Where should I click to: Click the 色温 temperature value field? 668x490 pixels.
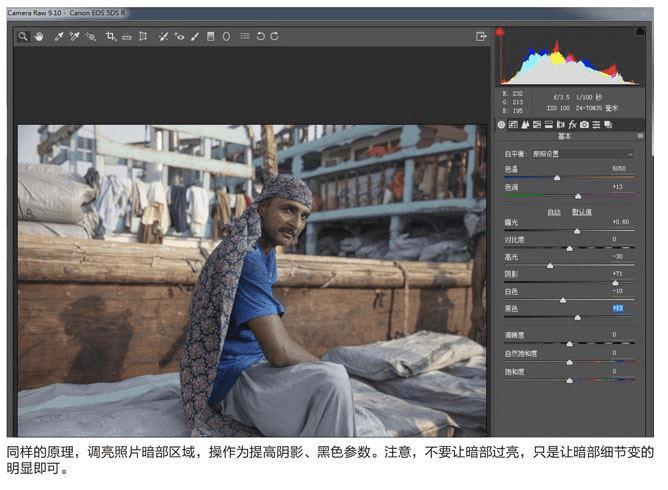coord(618,168)
